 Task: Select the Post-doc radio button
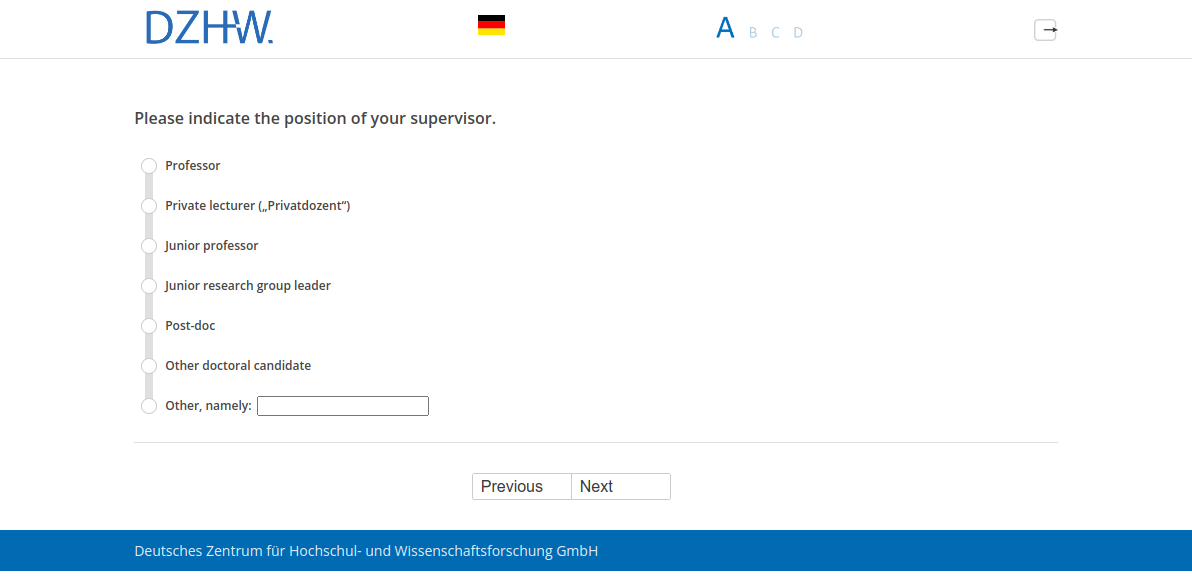point(149,326)
